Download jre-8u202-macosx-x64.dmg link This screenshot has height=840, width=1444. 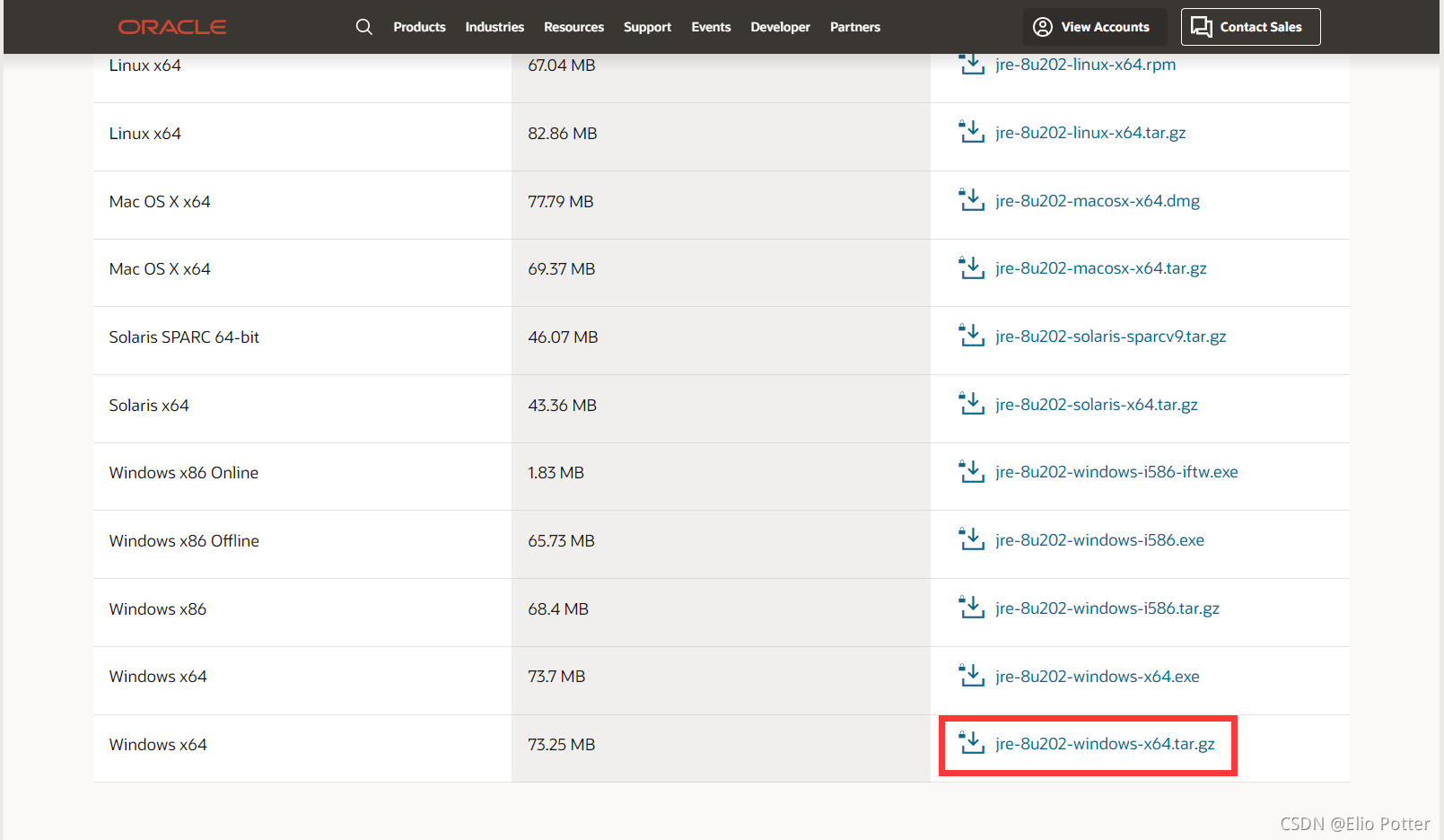pyautogui.click(x=1098, y=201)
